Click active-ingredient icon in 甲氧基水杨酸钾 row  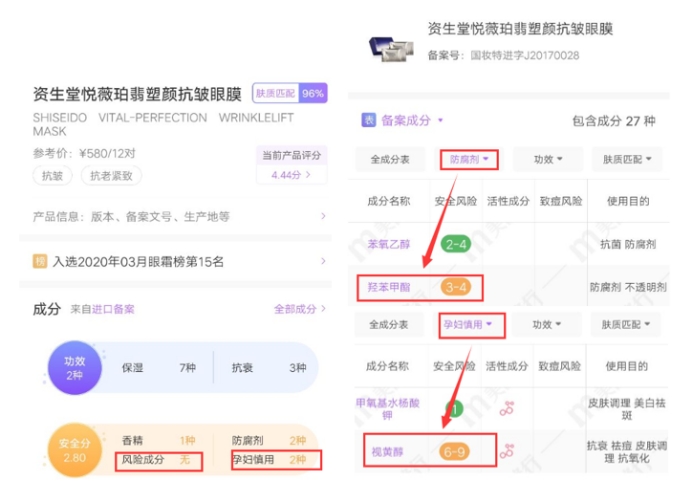(x=506, y=408)
